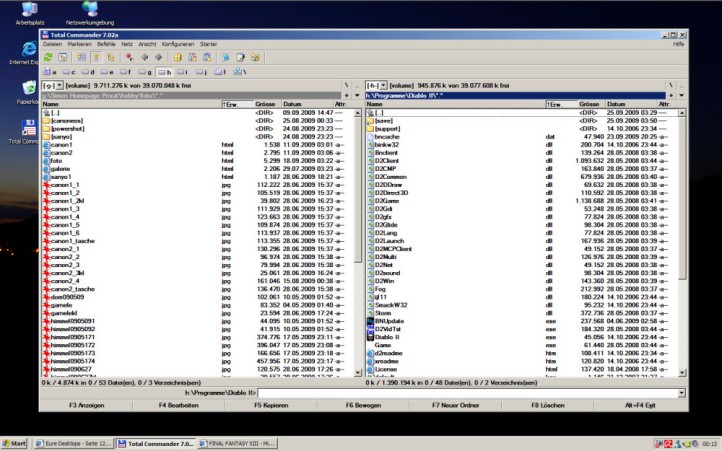Open left panel favorites star button
Viewport: 722px width, 451px height.
click(x=347, y=95)
